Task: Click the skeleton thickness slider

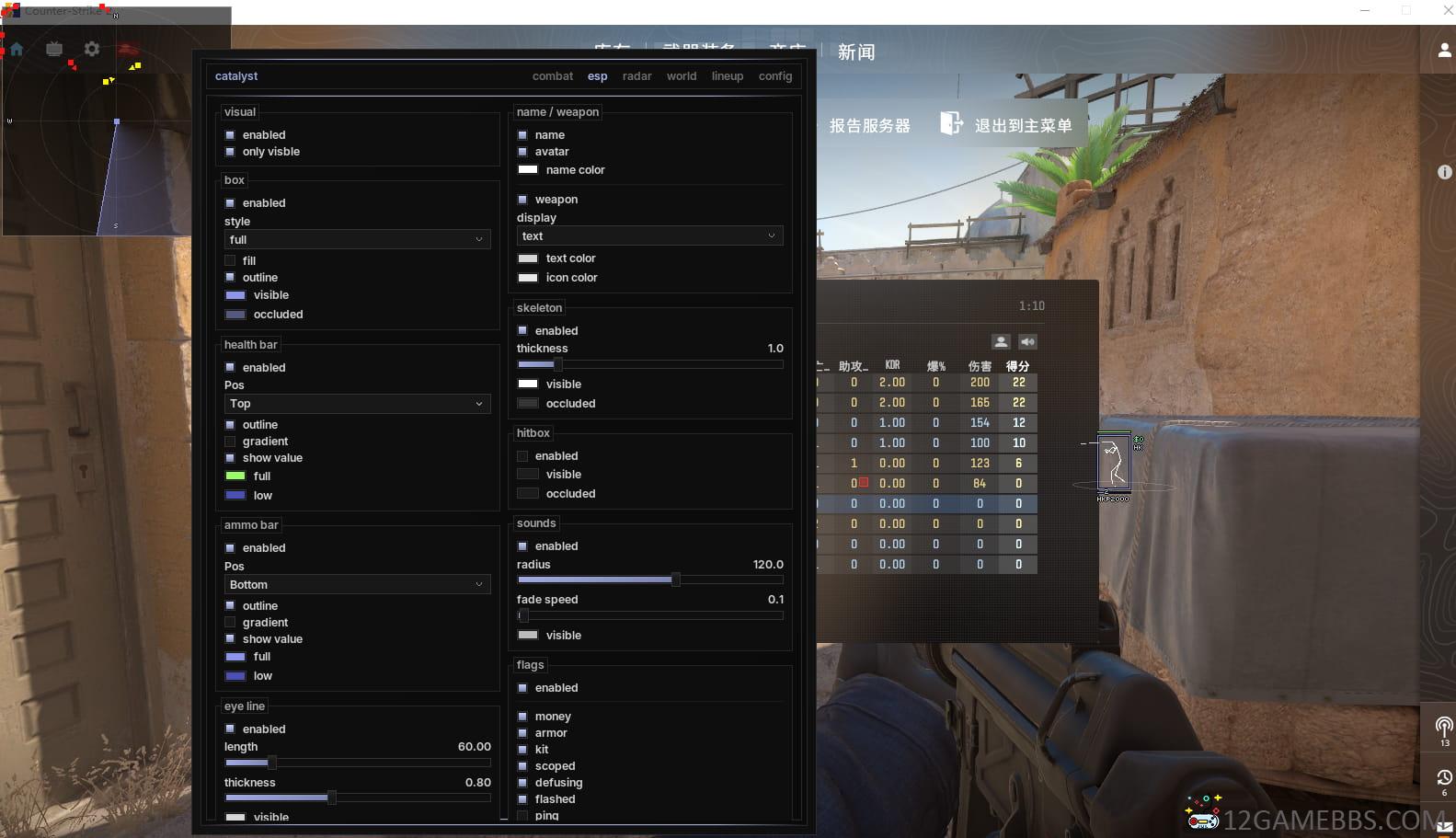Action: [x=650, y=365]
